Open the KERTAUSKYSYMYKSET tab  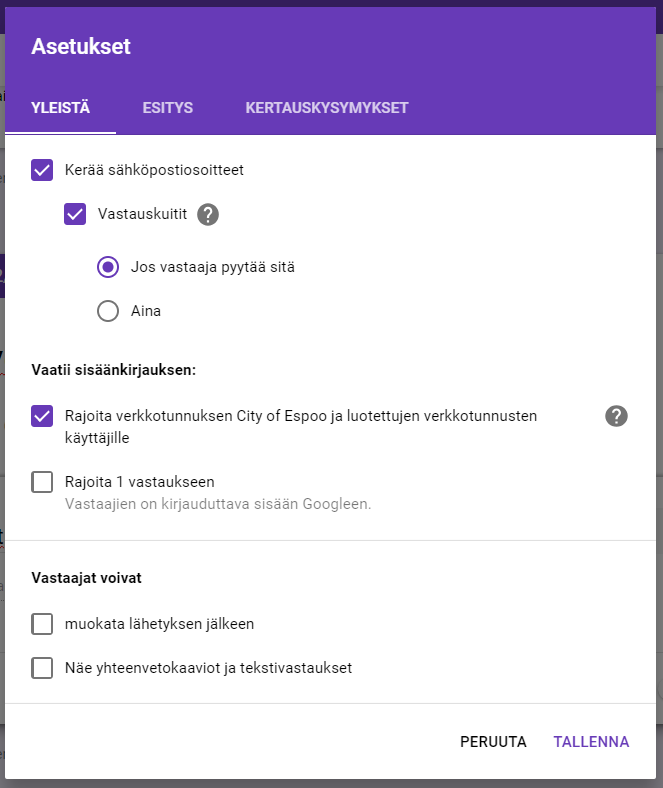(327, 108)
